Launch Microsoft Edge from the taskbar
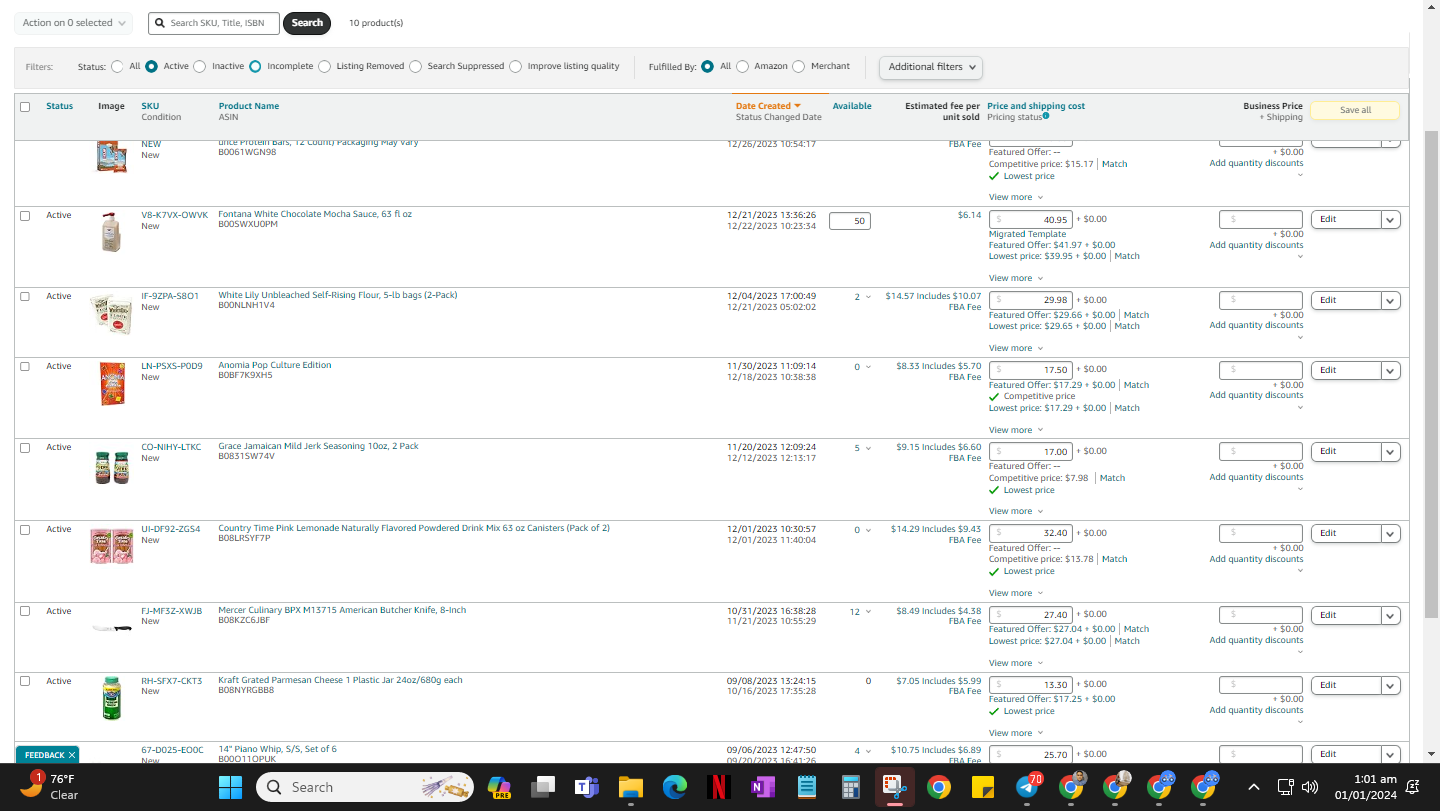 pyautogui.click(x=674, y=787)
